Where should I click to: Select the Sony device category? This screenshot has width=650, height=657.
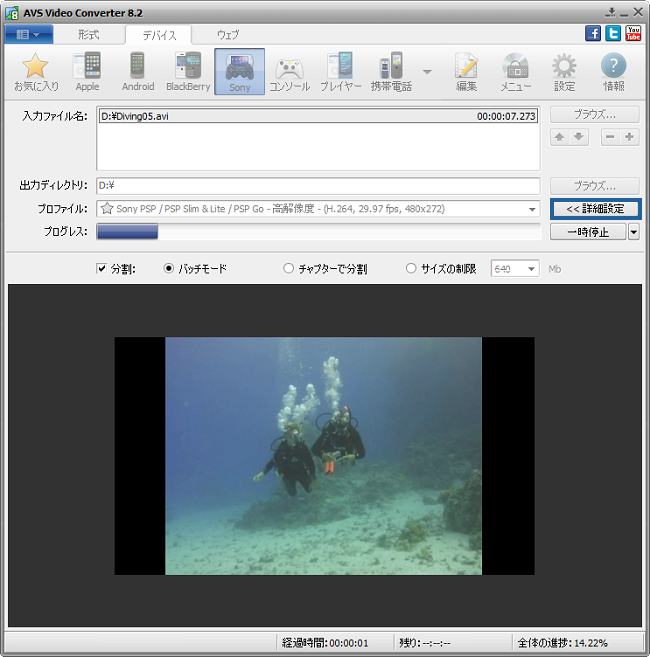click(x=239, y=72)
